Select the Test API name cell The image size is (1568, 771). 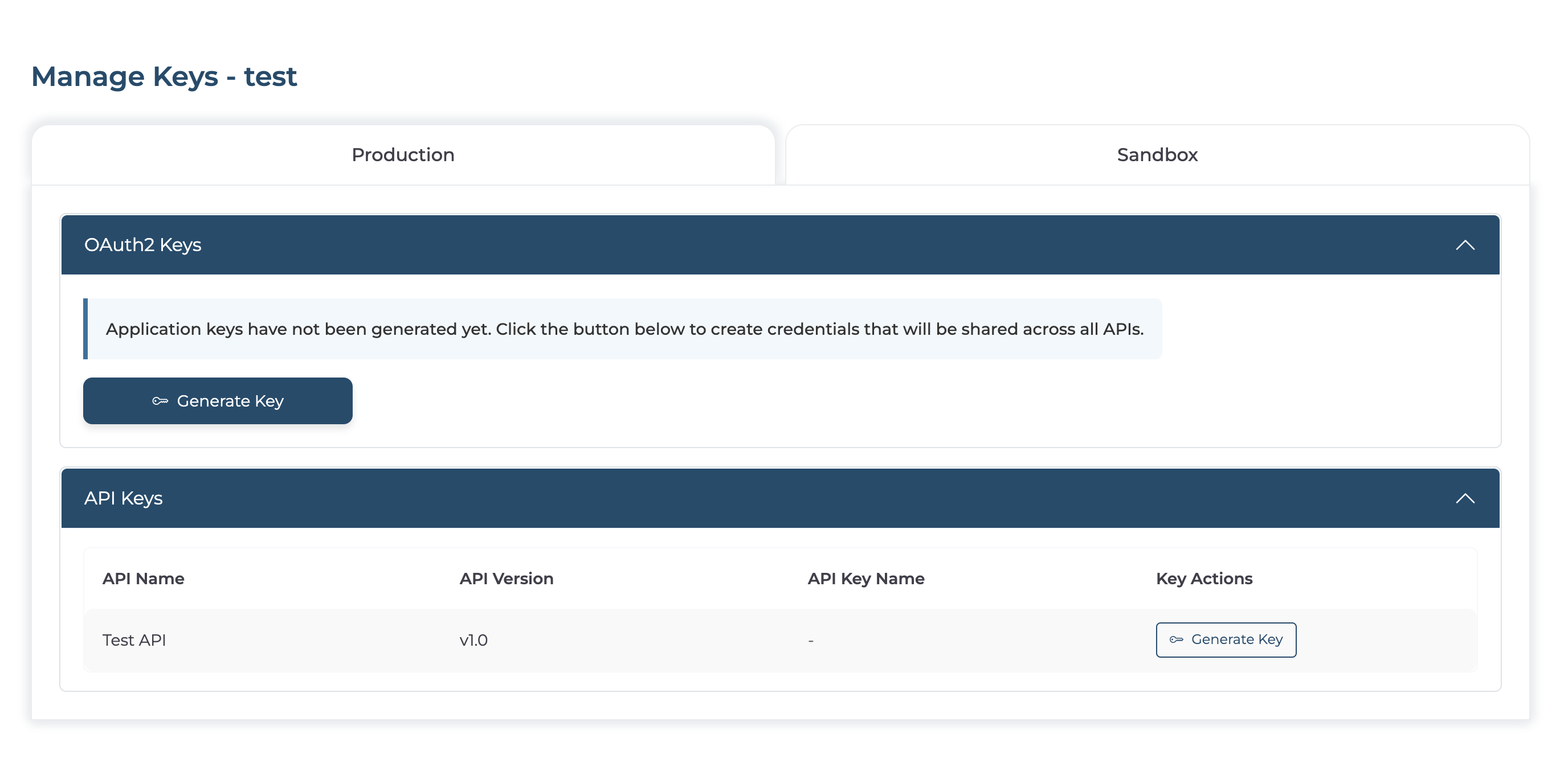pos(134,640)
